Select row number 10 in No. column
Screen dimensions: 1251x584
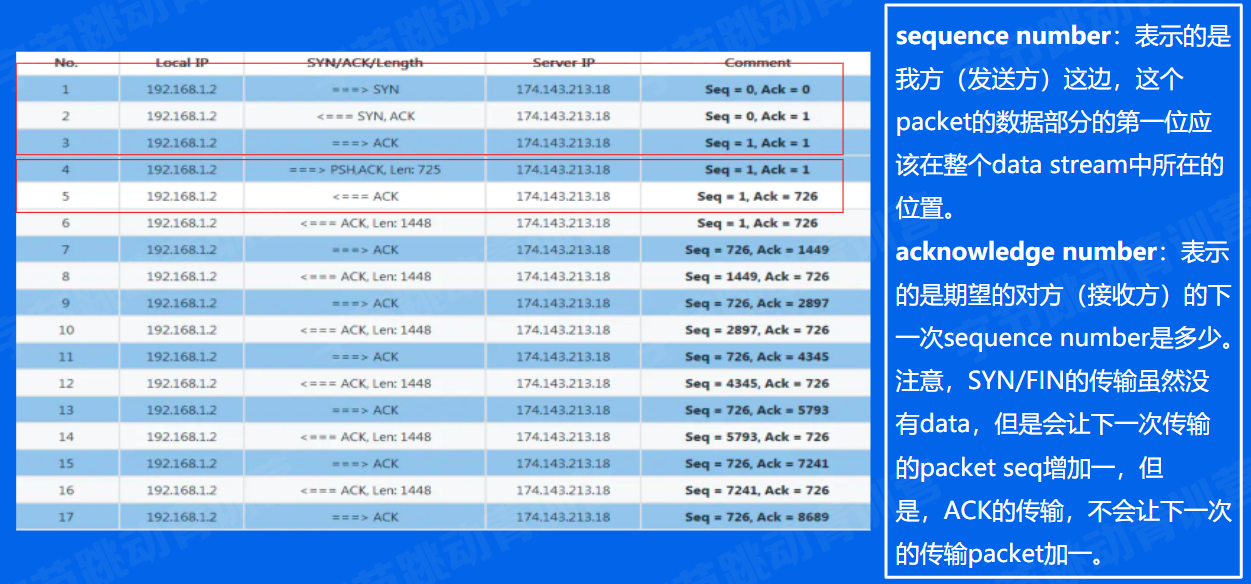[66, 330]
